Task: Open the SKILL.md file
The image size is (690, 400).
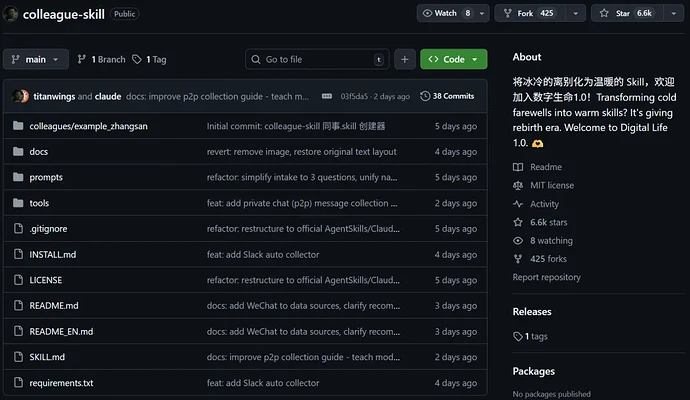Action: pos(47,357)
